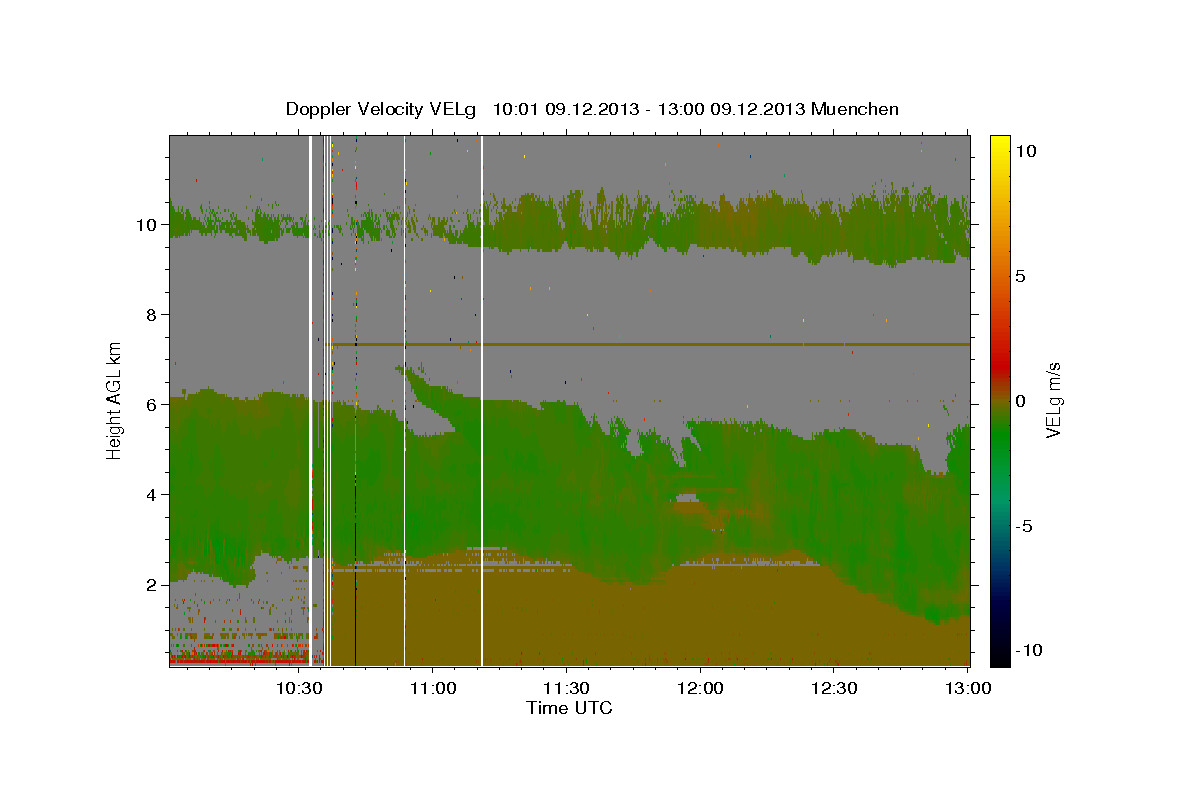Click the 13:00 time tick label
The width and height of the screenshot is (1200, 800).
click(x=968, y=688)
